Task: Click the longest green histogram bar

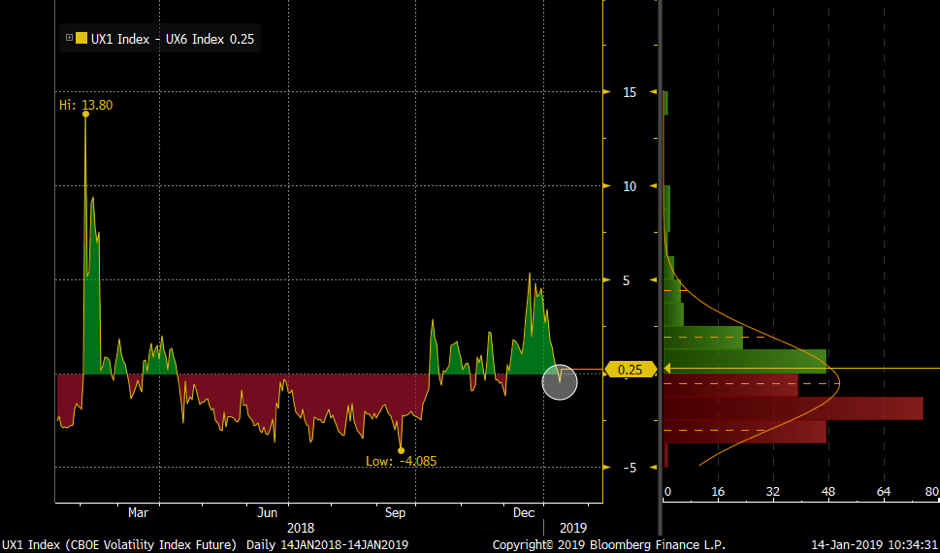Action: coord(745,361)
